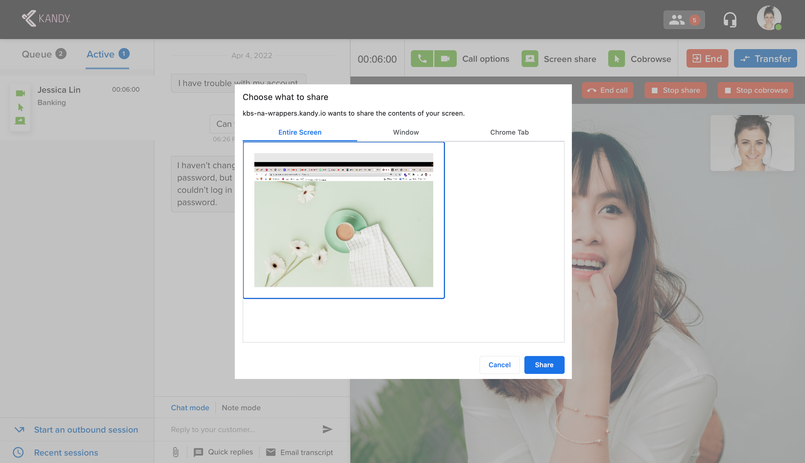Viewport: 805px width, 463px height.
Task: Open Call options
Action: tap(486, 59)
